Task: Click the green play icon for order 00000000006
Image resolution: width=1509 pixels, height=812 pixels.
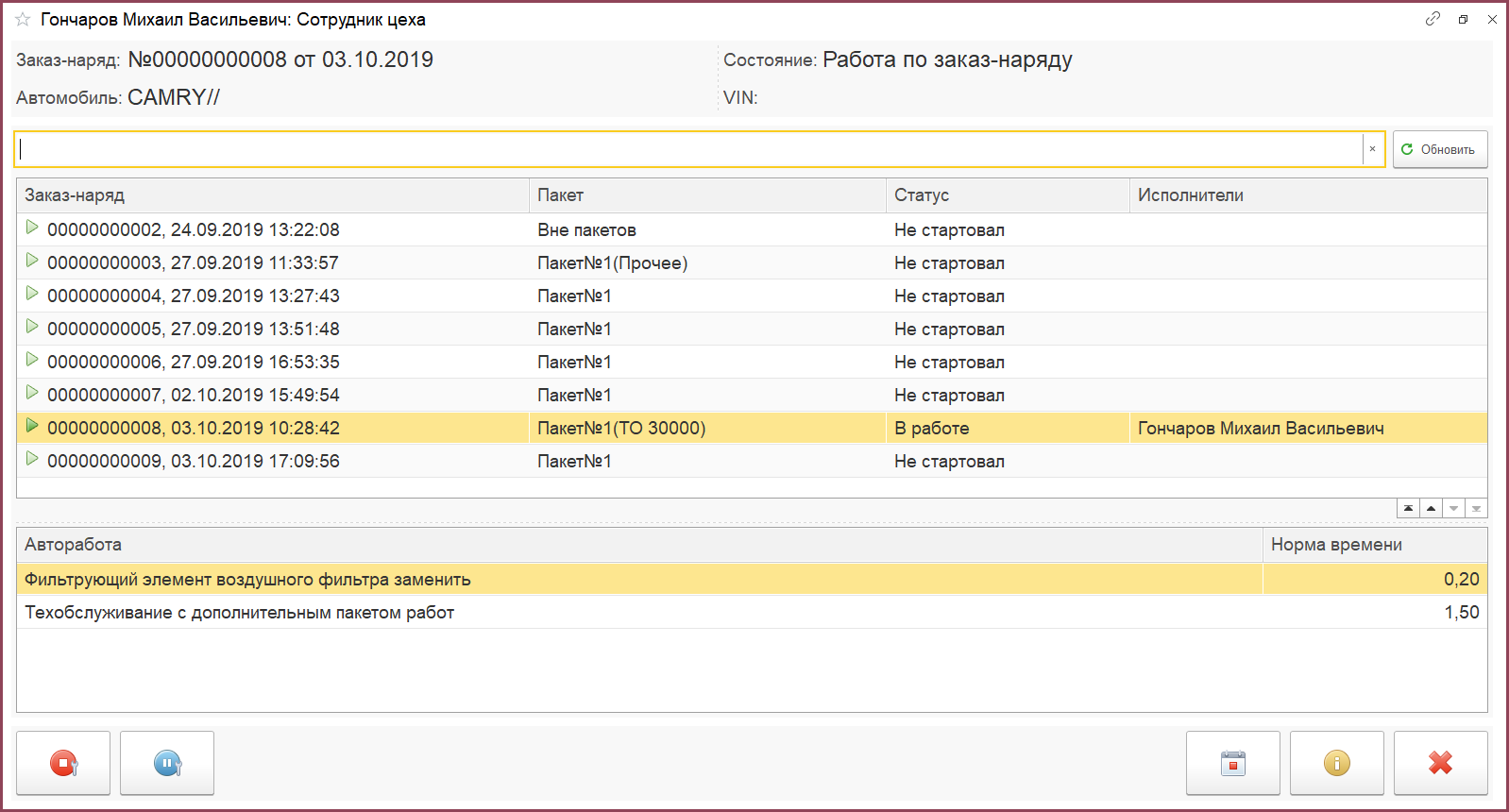Action: pyautogui.click(x=32, y=360)
